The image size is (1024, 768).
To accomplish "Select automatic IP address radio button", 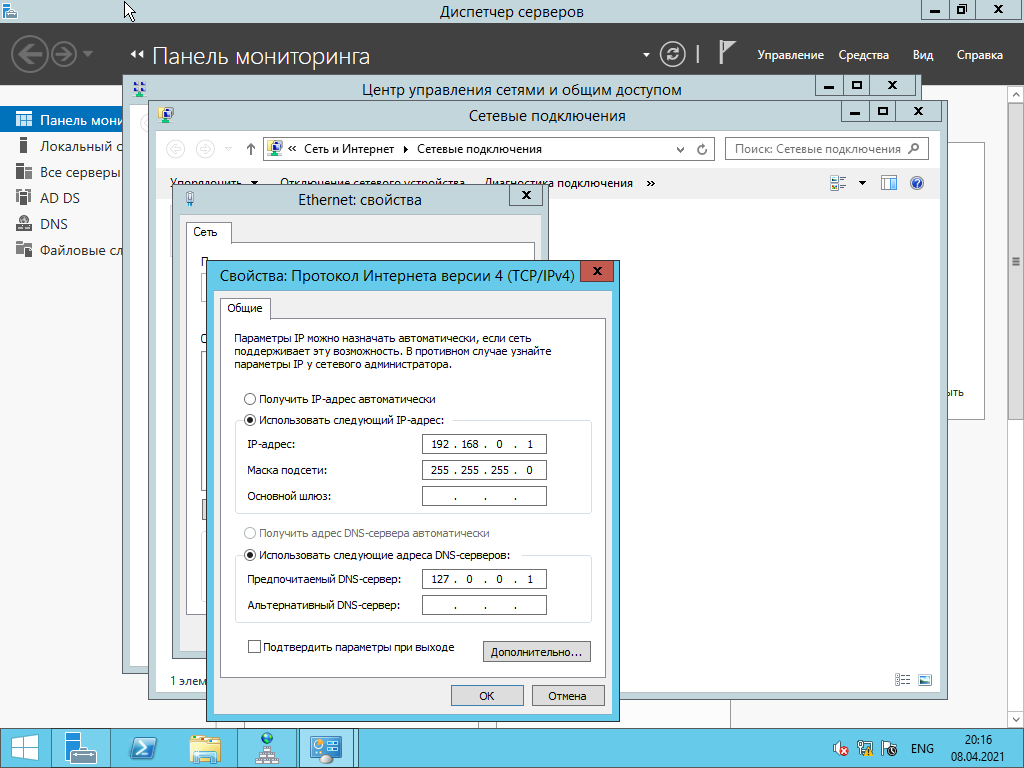I will pos(249,399).
